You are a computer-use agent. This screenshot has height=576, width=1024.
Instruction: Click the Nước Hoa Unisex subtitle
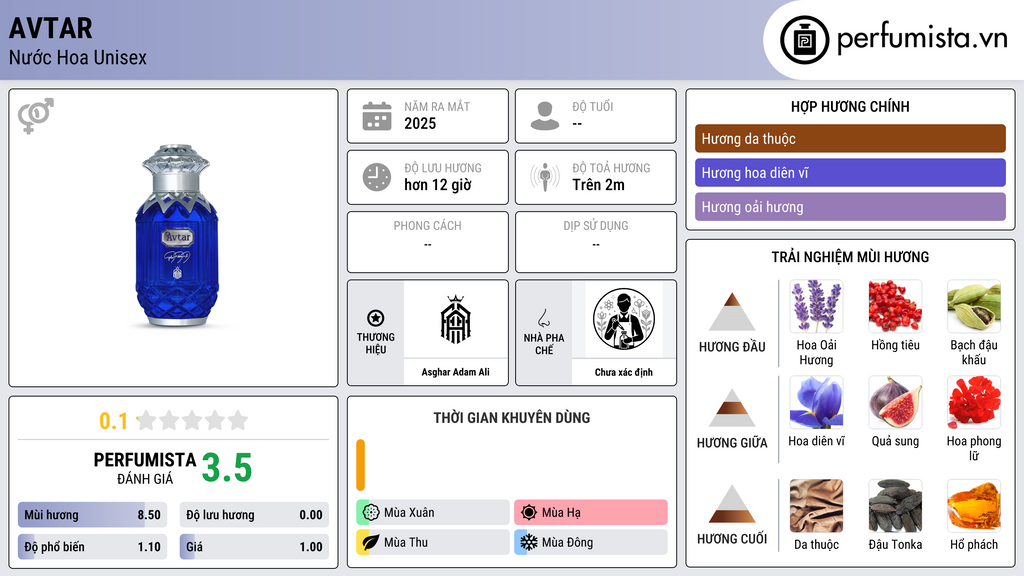(x=78, y=57)
